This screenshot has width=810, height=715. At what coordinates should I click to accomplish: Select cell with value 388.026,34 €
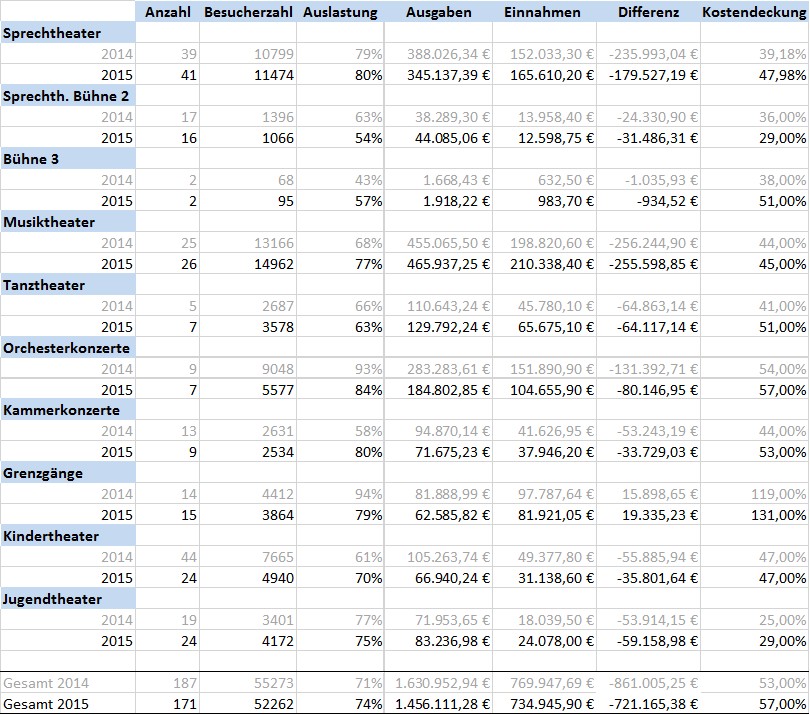point(439,54)
